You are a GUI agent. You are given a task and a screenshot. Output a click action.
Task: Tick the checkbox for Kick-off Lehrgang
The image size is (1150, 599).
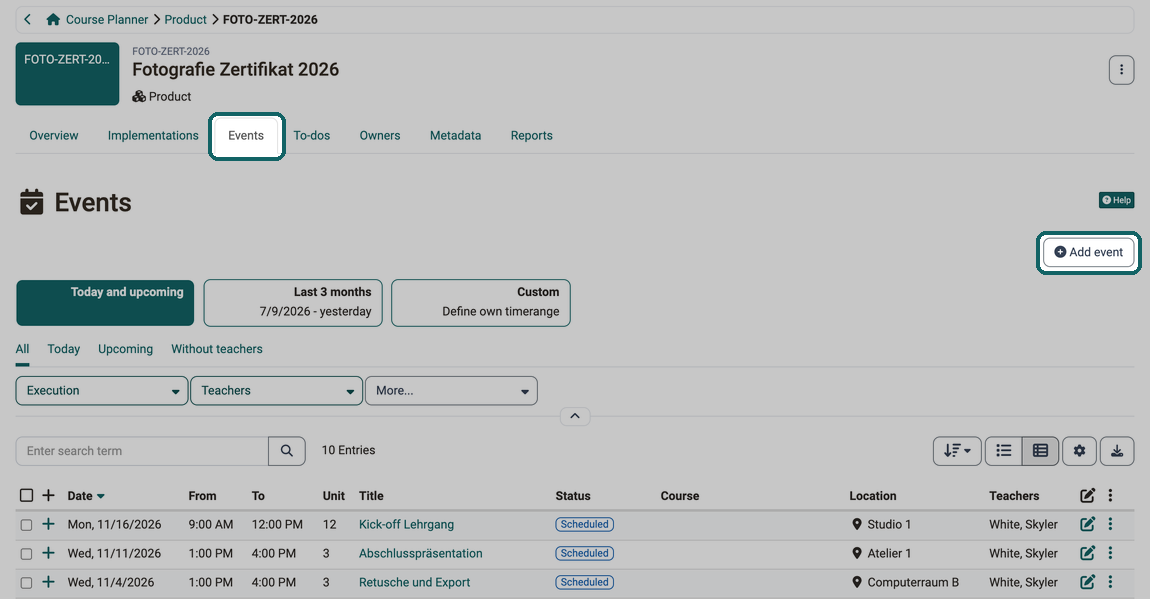[x=26, y=525]
